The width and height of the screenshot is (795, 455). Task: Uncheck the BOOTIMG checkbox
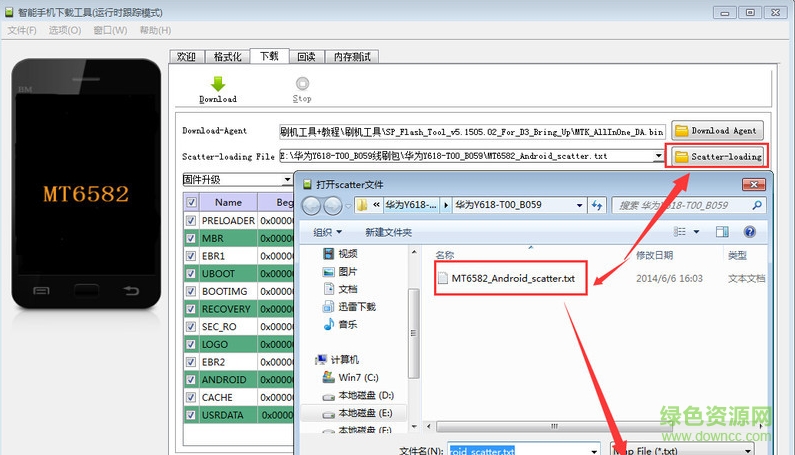coord(191,292)
